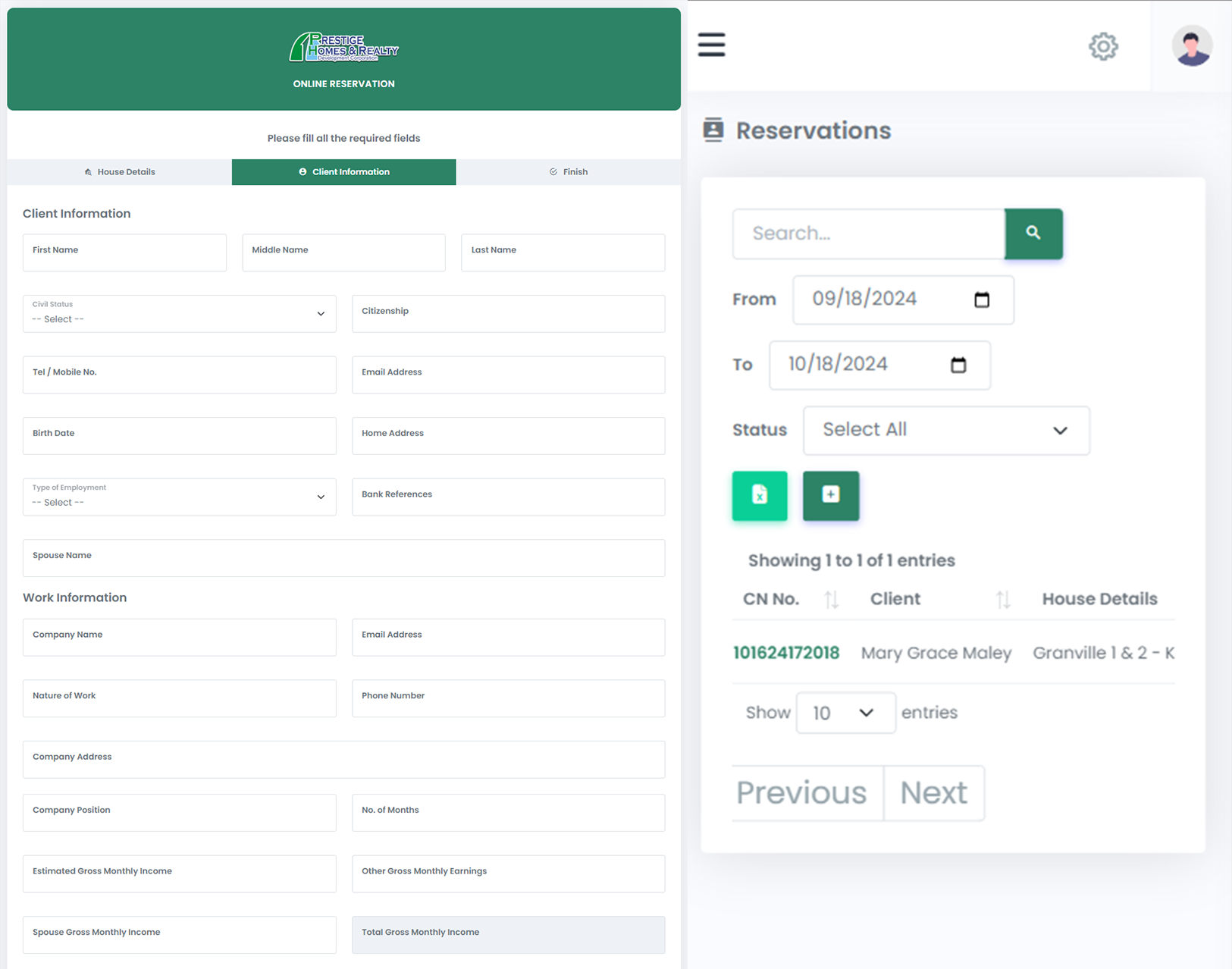
Task: Change the show entries count dropdown
Action: pos(845,713)
